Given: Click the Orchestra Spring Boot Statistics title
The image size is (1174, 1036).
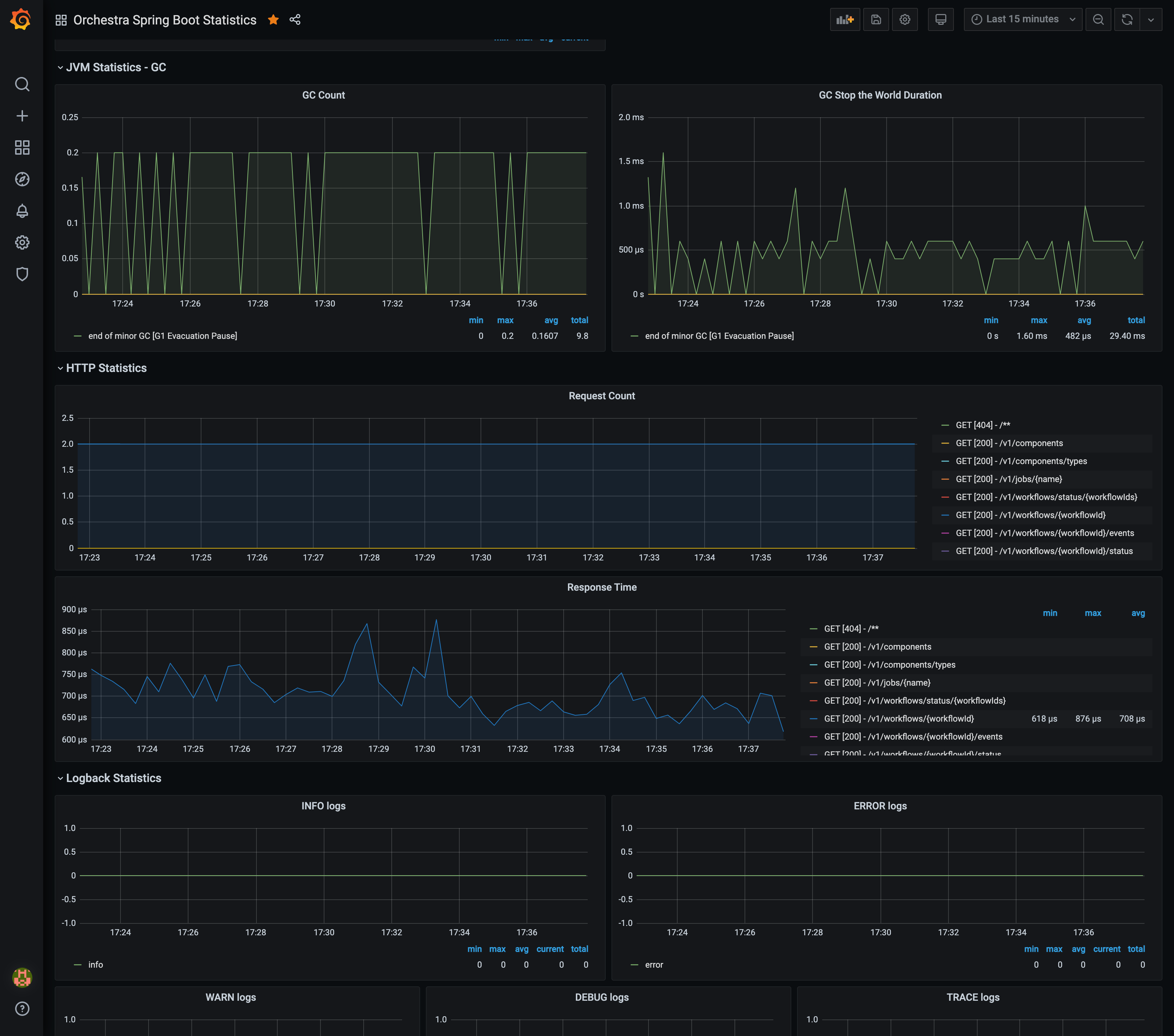Looking at the screenshot, I should point(165,20).
